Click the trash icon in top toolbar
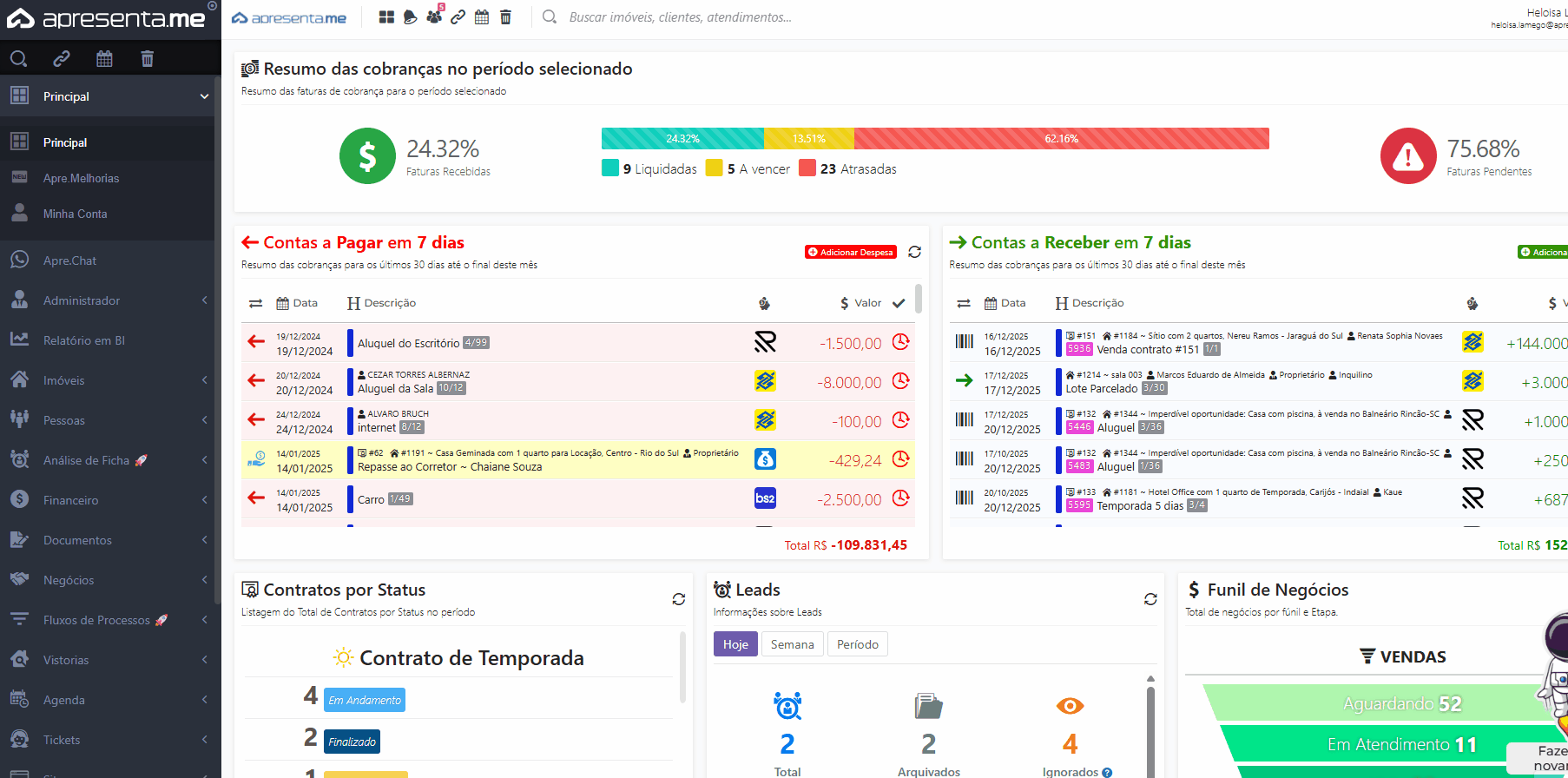This screenshot has width=1568, height=778. click(x=505, y=17)
